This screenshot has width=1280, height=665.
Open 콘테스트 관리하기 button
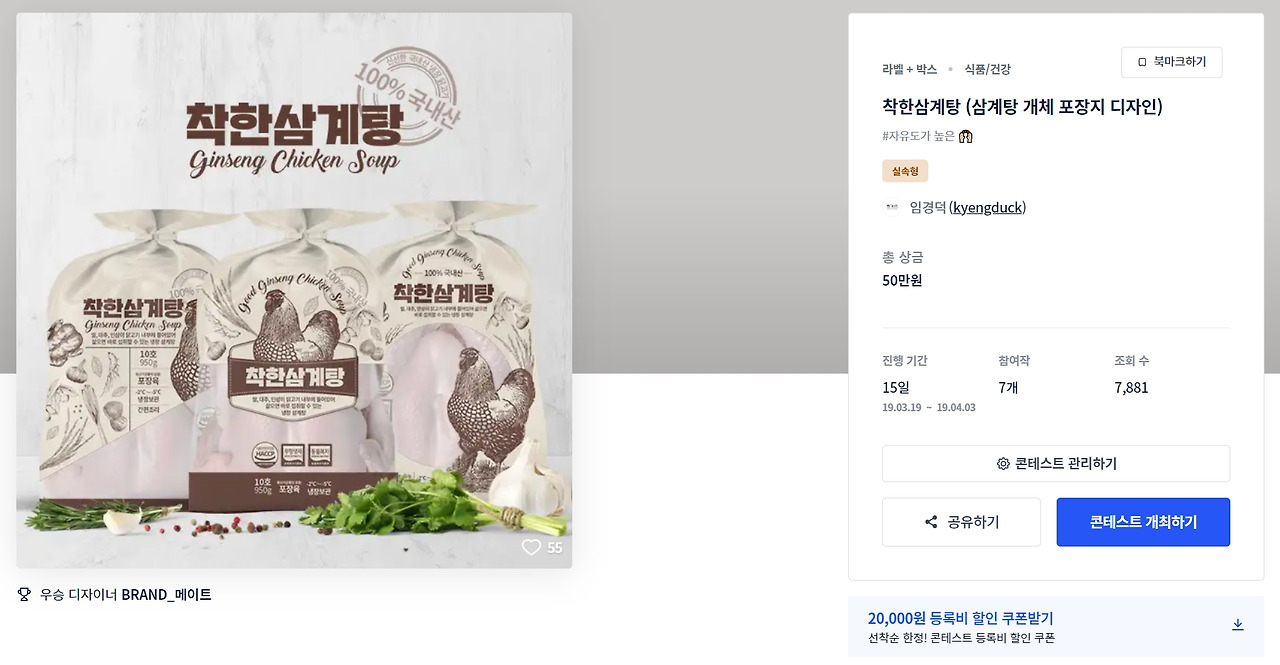click(1056, 464)
